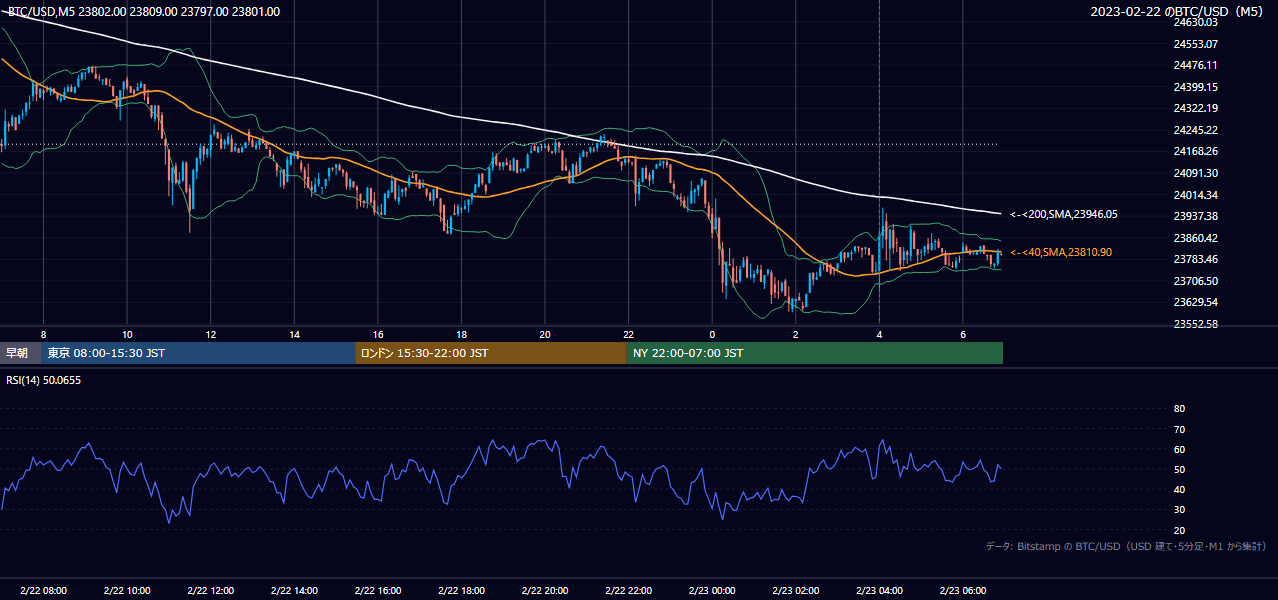Click the 2/22 12:00 time label
1278x600 pixels.
[210, 590]
